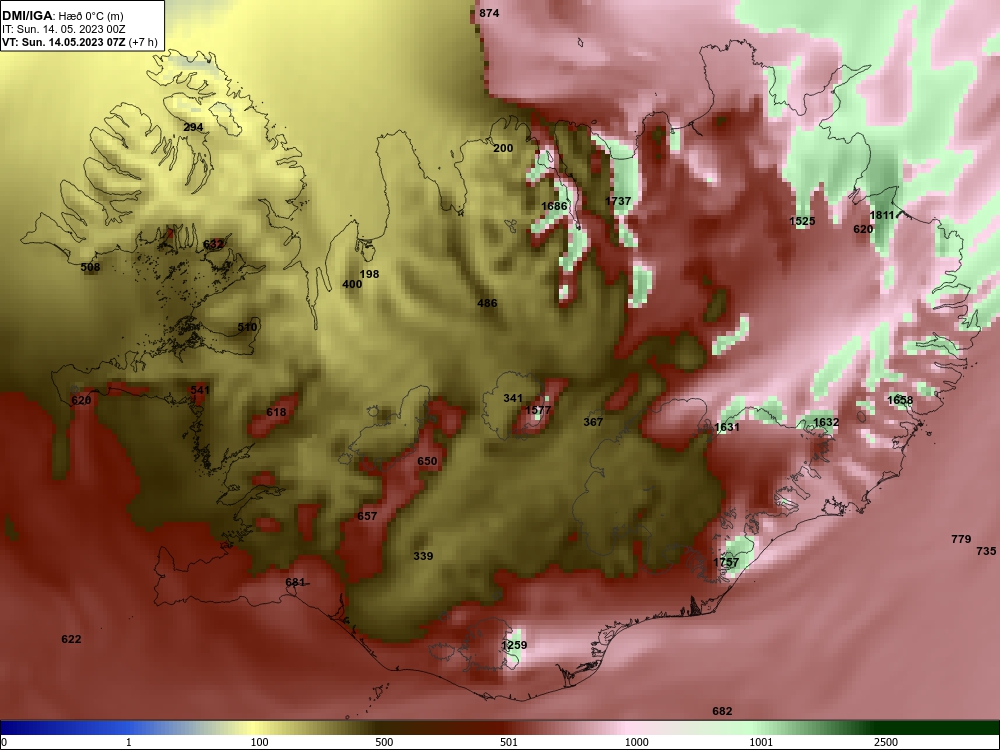1000x750 pixels.
Task: Click the map value 632
Action: pyautogui.click(x=213, y=244)
